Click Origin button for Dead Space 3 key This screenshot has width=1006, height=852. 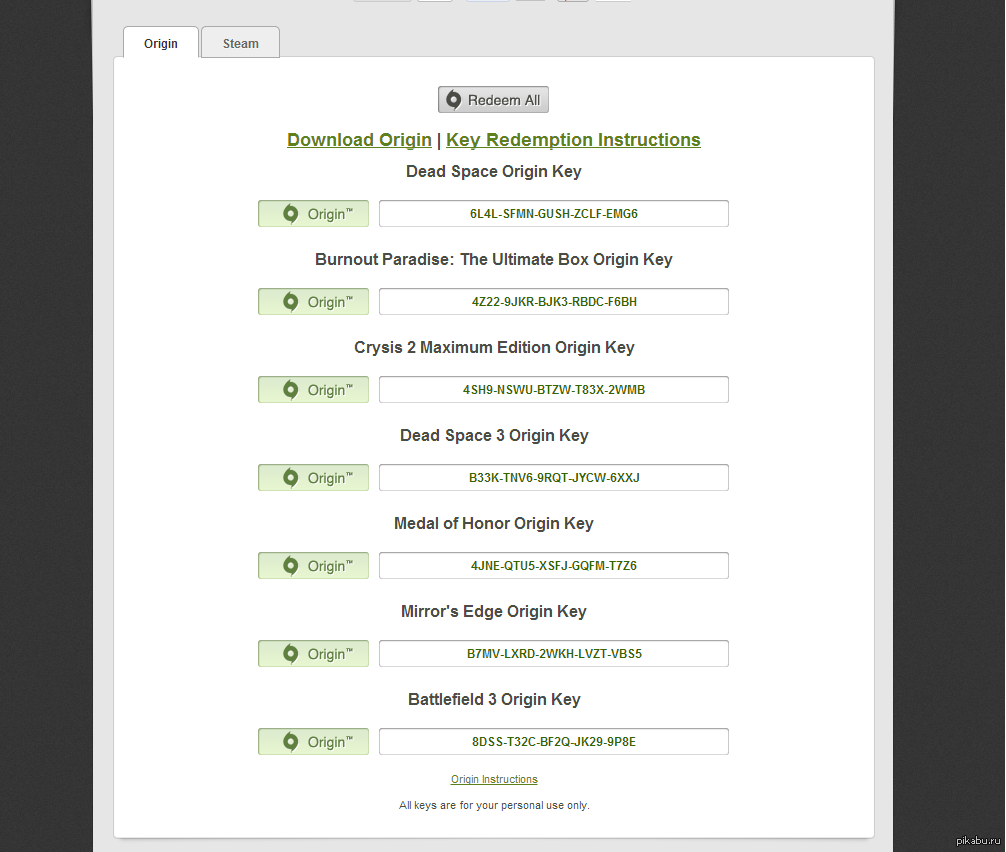click(313, 478)
